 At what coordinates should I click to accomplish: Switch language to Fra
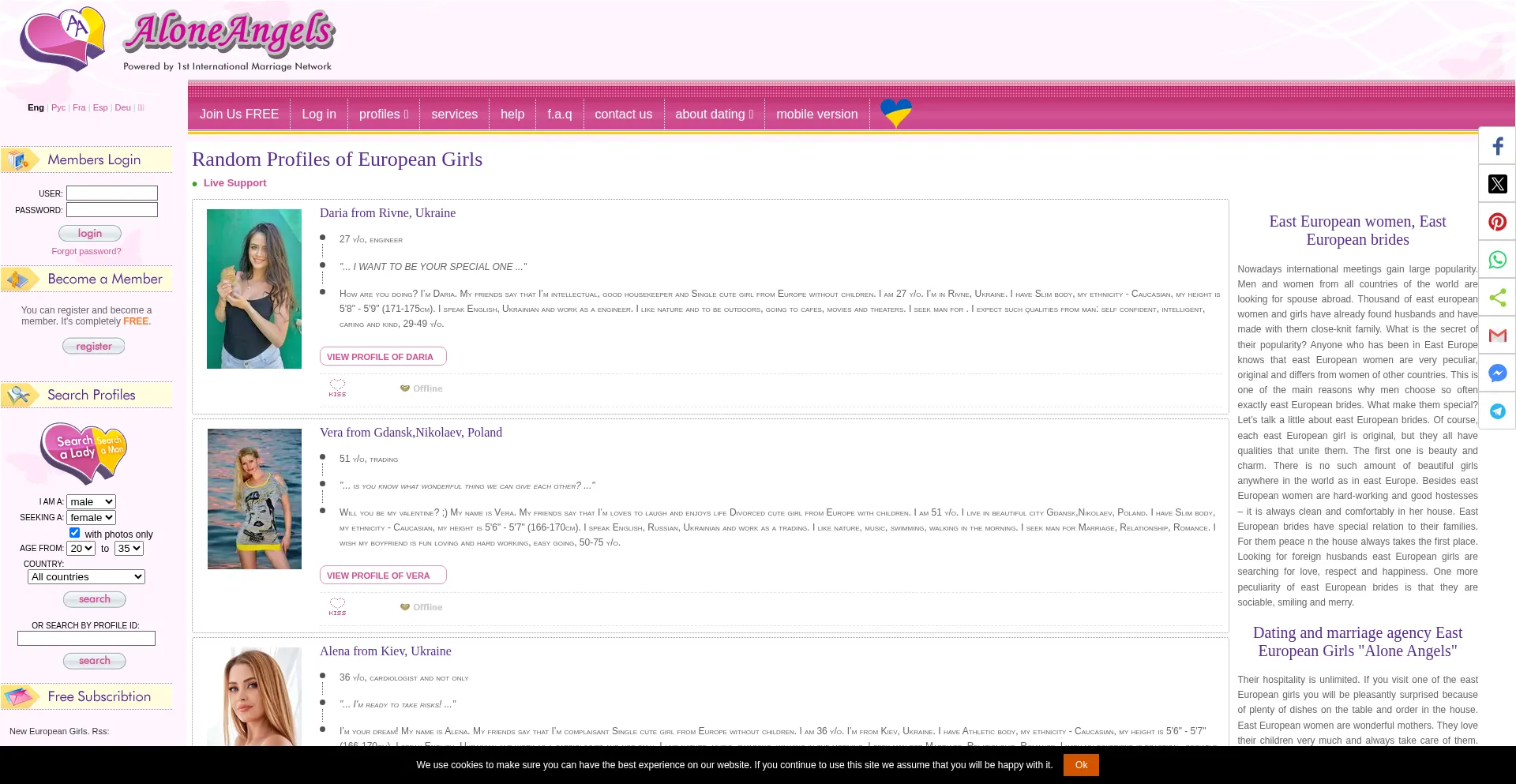click(79, 107)
